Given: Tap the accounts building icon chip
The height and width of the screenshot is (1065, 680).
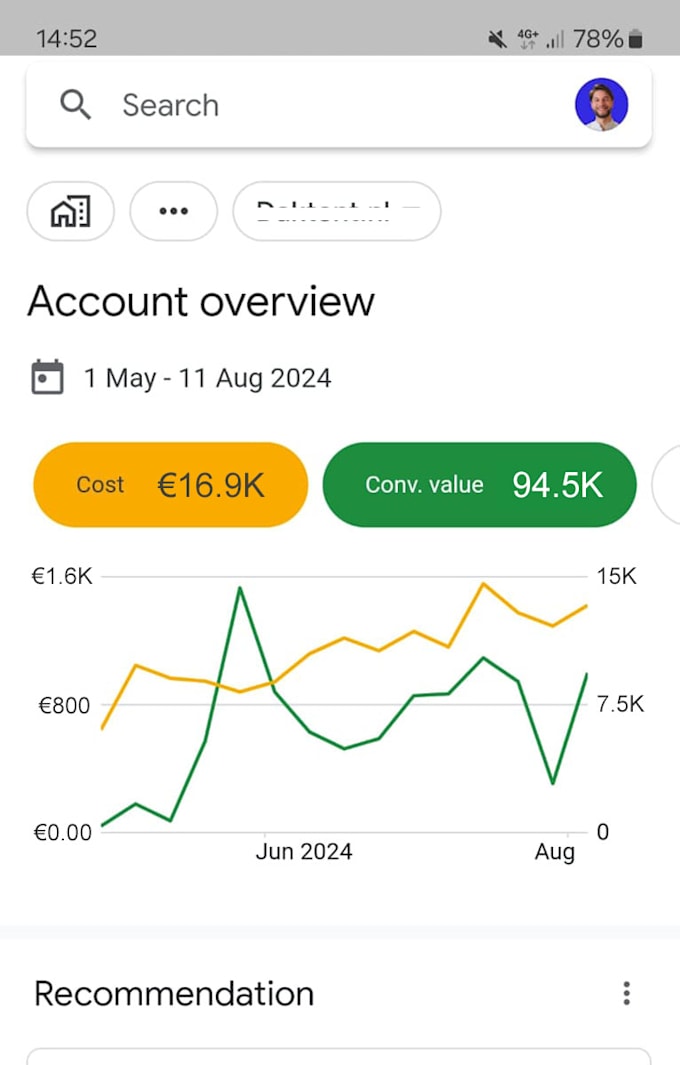Looking at the screenshot, I should [x=70, y=211].
